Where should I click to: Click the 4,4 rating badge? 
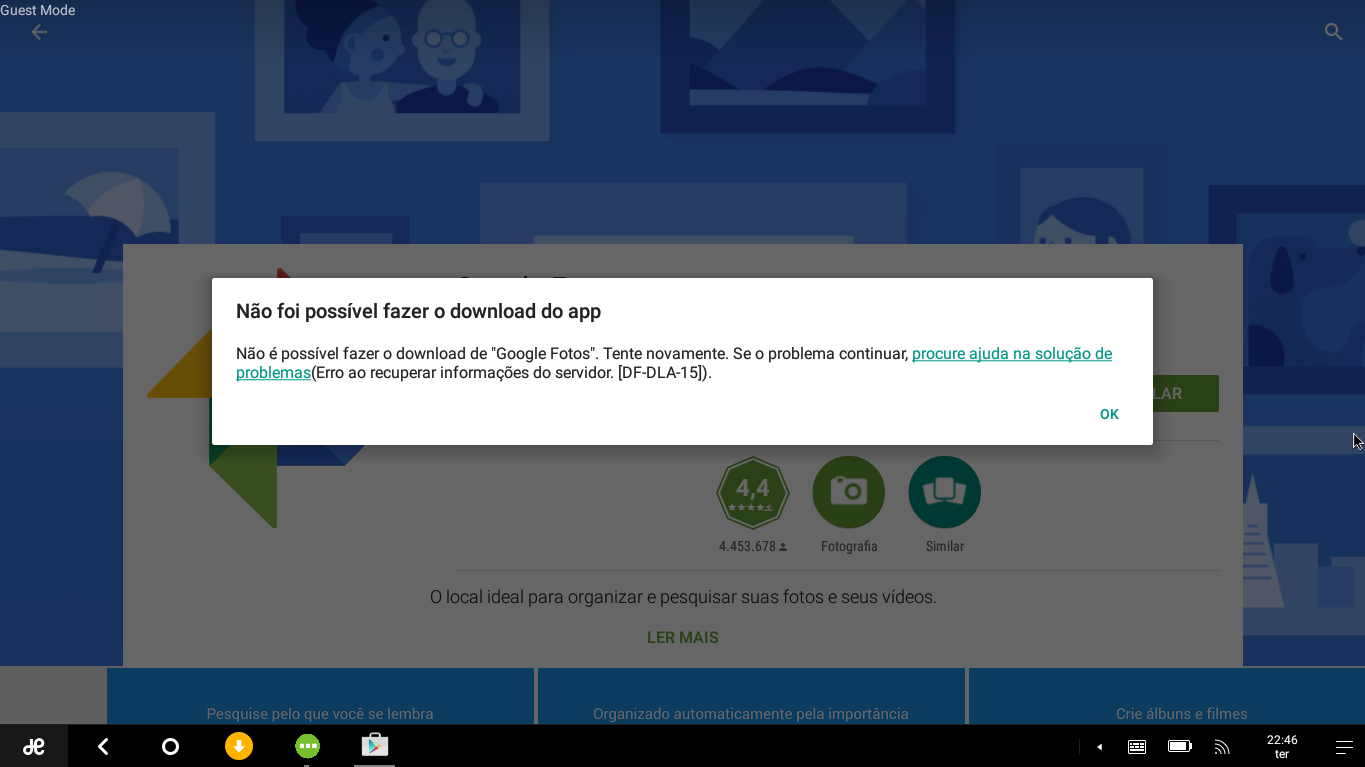753,492
